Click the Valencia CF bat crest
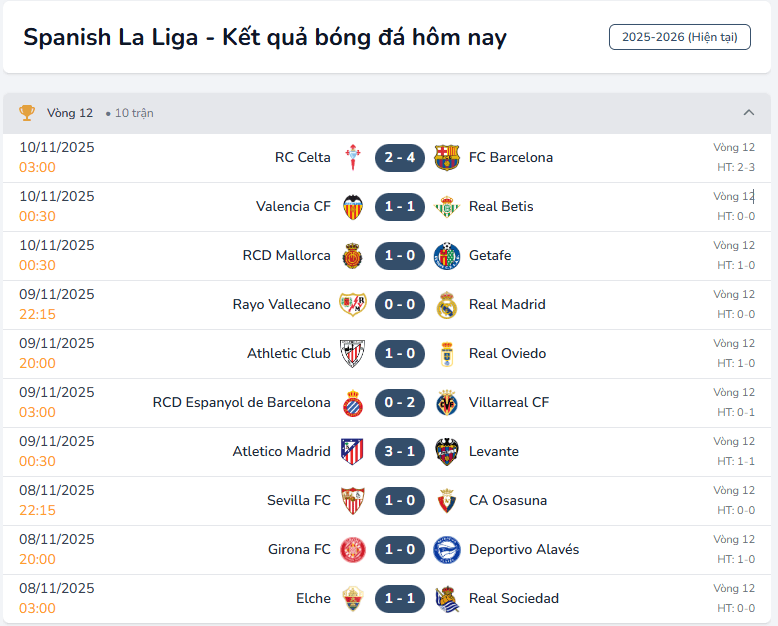Screen dimensions: 778x626 352,206
